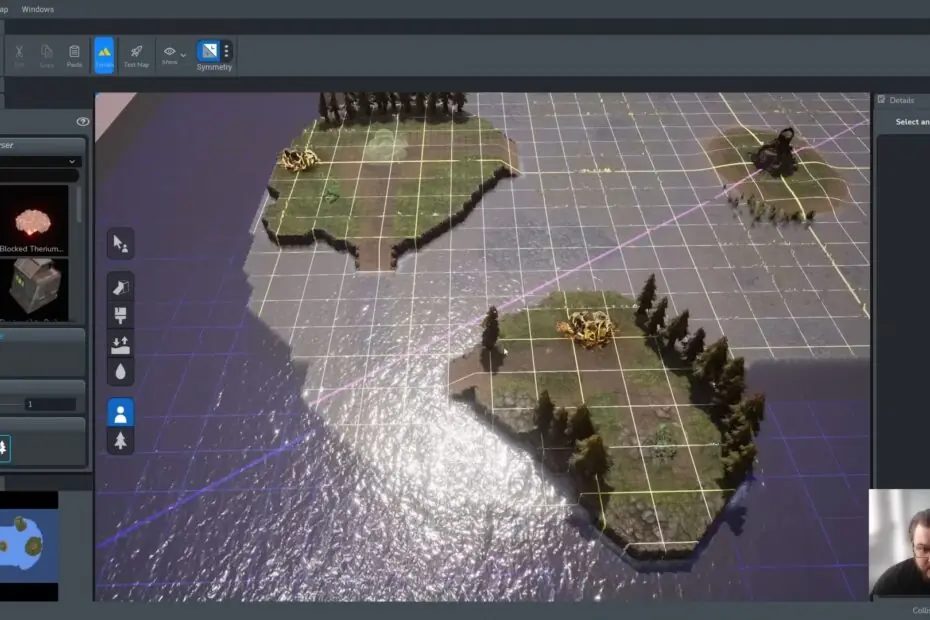Click the minimap preview
The image size is (930, 620).
29,545
